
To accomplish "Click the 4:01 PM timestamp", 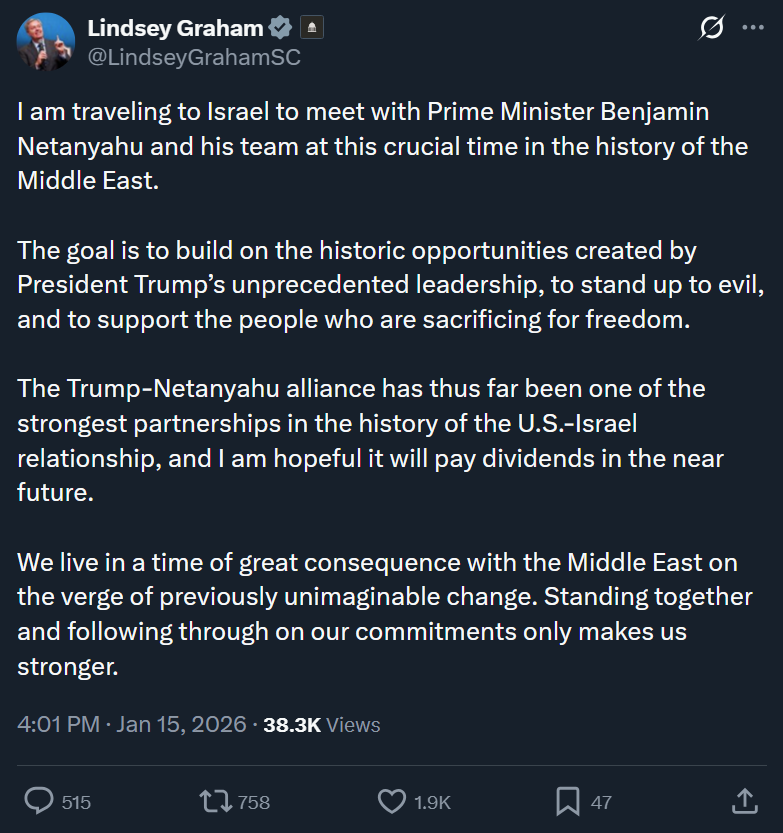I will point(58,724).
